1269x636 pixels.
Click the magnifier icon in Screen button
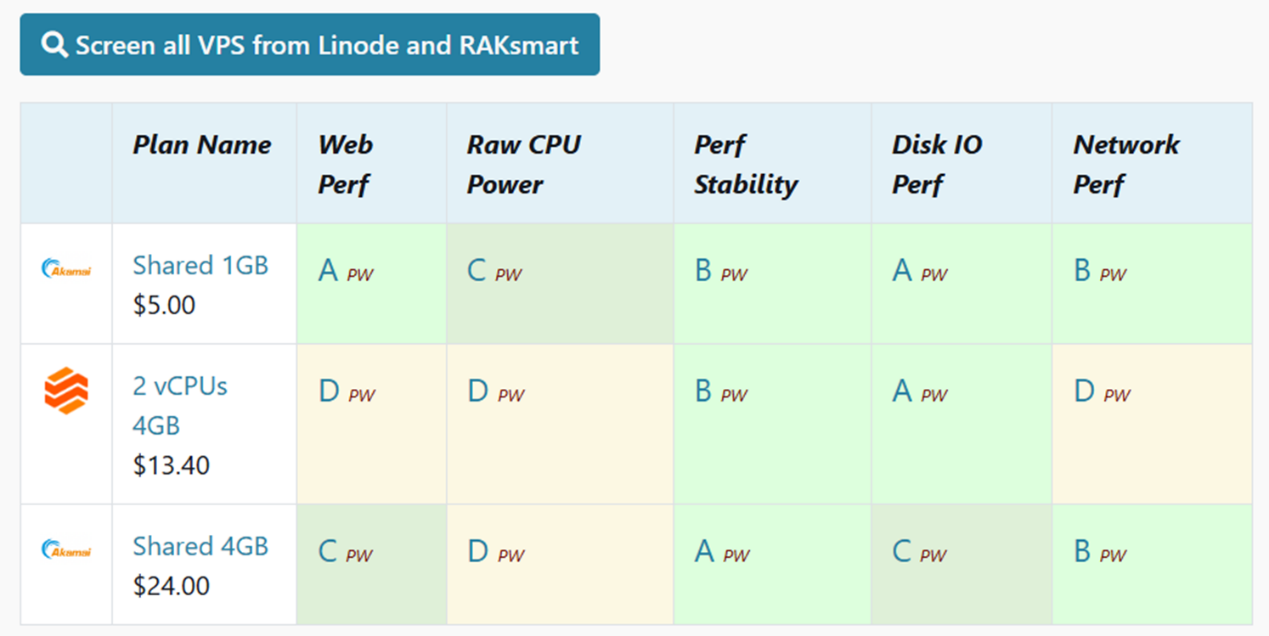(53, 45)
